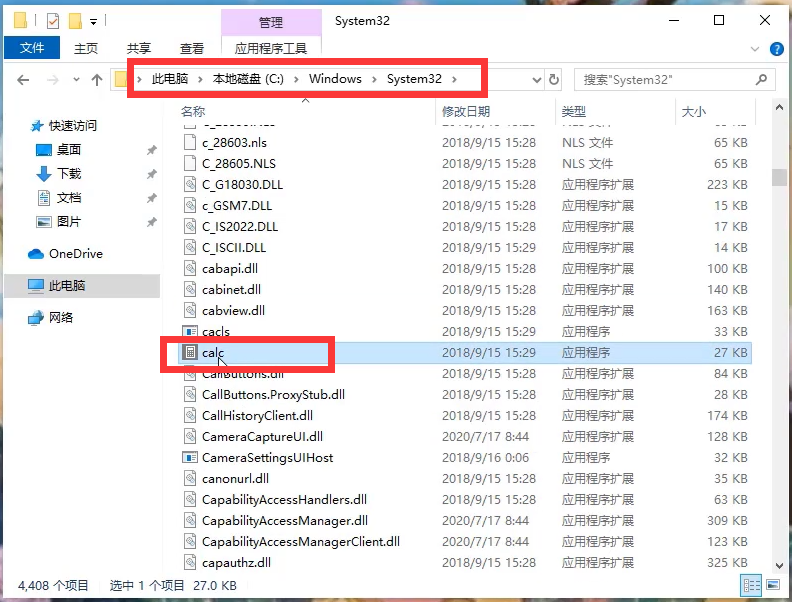Image resolution: width=792 pixels, height=602 pixels.
Task: Switch to large icons view layout
Action: click(x=771, y=585)
